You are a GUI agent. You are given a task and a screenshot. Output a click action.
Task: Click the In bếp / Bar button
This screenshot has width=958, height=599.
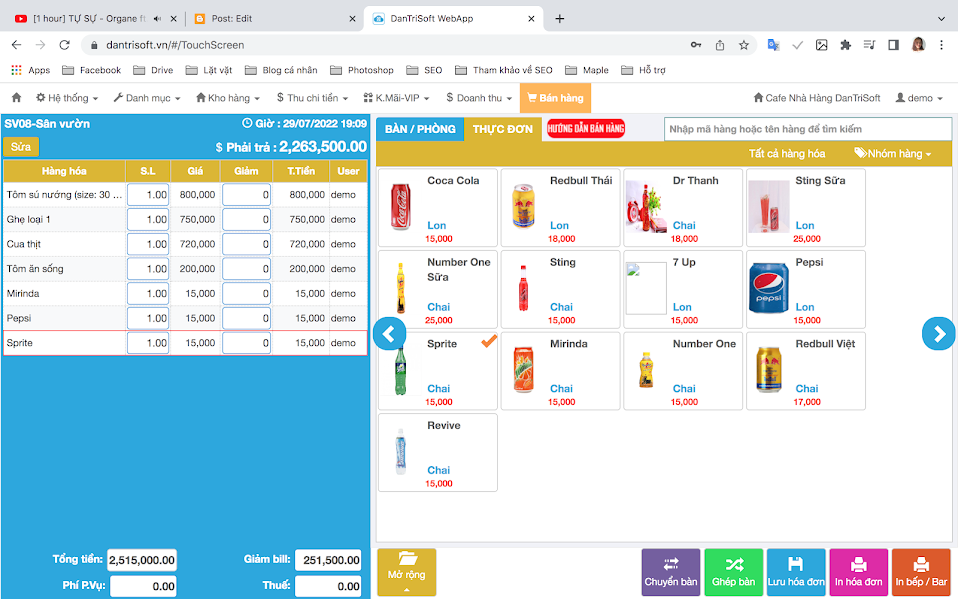[921, 572]
